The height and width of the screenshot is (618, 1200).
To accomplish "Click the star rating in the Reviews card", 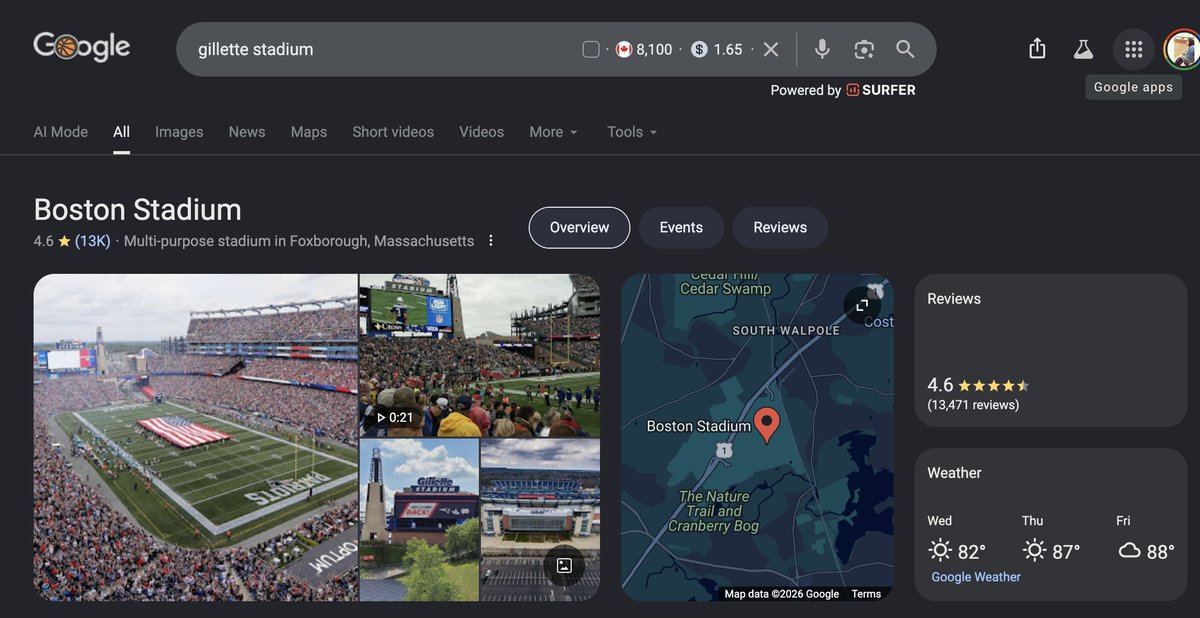I will [993, 386].
